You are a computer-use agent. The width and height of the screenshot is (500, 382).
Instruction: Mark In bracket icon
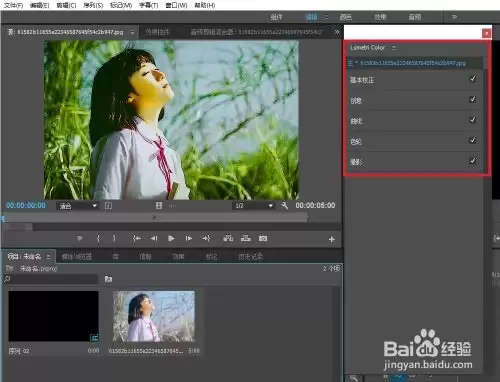(x=98, y=238)
